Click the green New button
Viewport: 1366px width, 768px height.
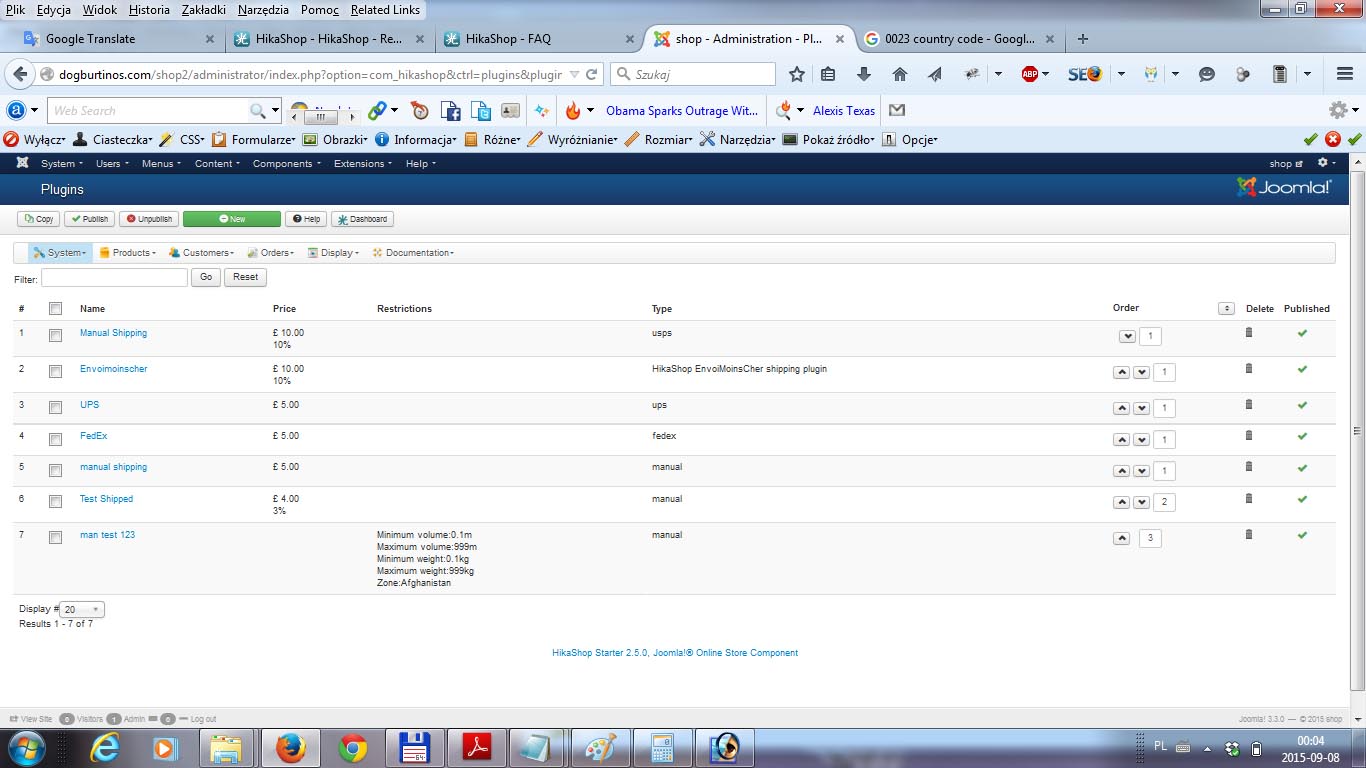point(232,219)
